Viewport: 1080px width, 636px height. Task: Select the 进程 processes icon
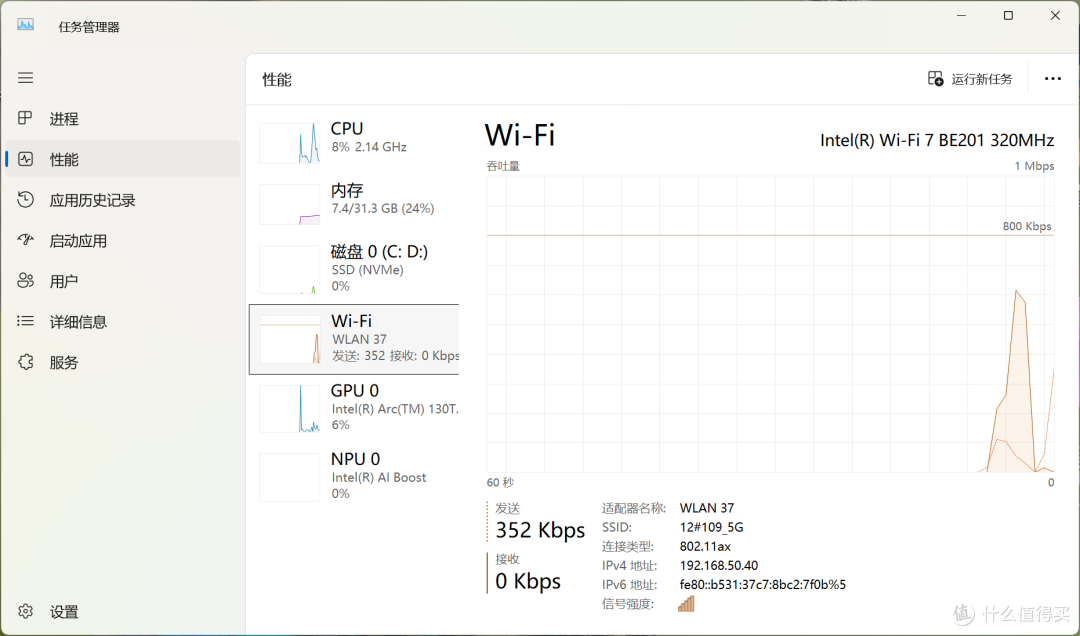tap(25, 119)
